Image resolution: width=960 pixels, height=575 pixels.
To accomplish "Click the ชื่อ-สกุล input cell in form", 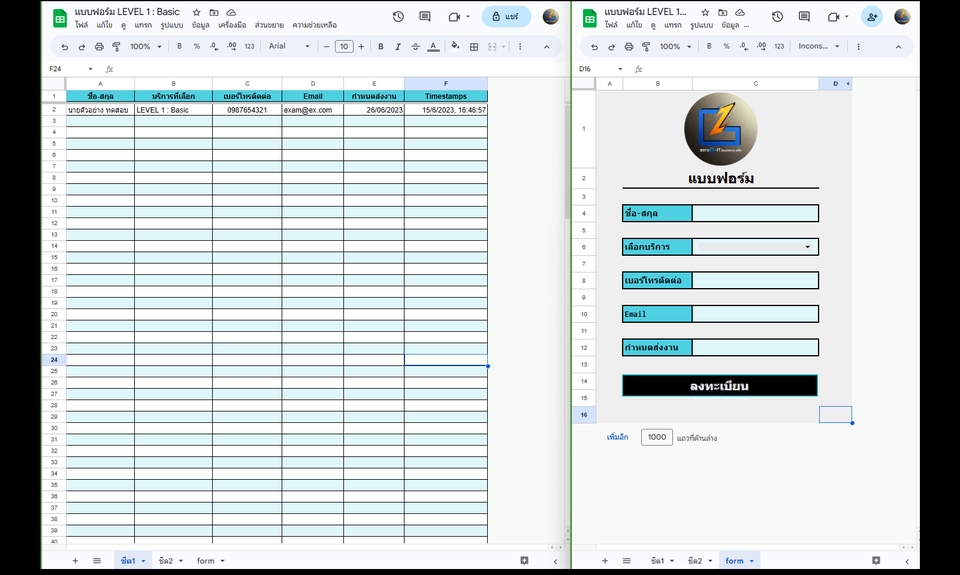I will (755, 213).
